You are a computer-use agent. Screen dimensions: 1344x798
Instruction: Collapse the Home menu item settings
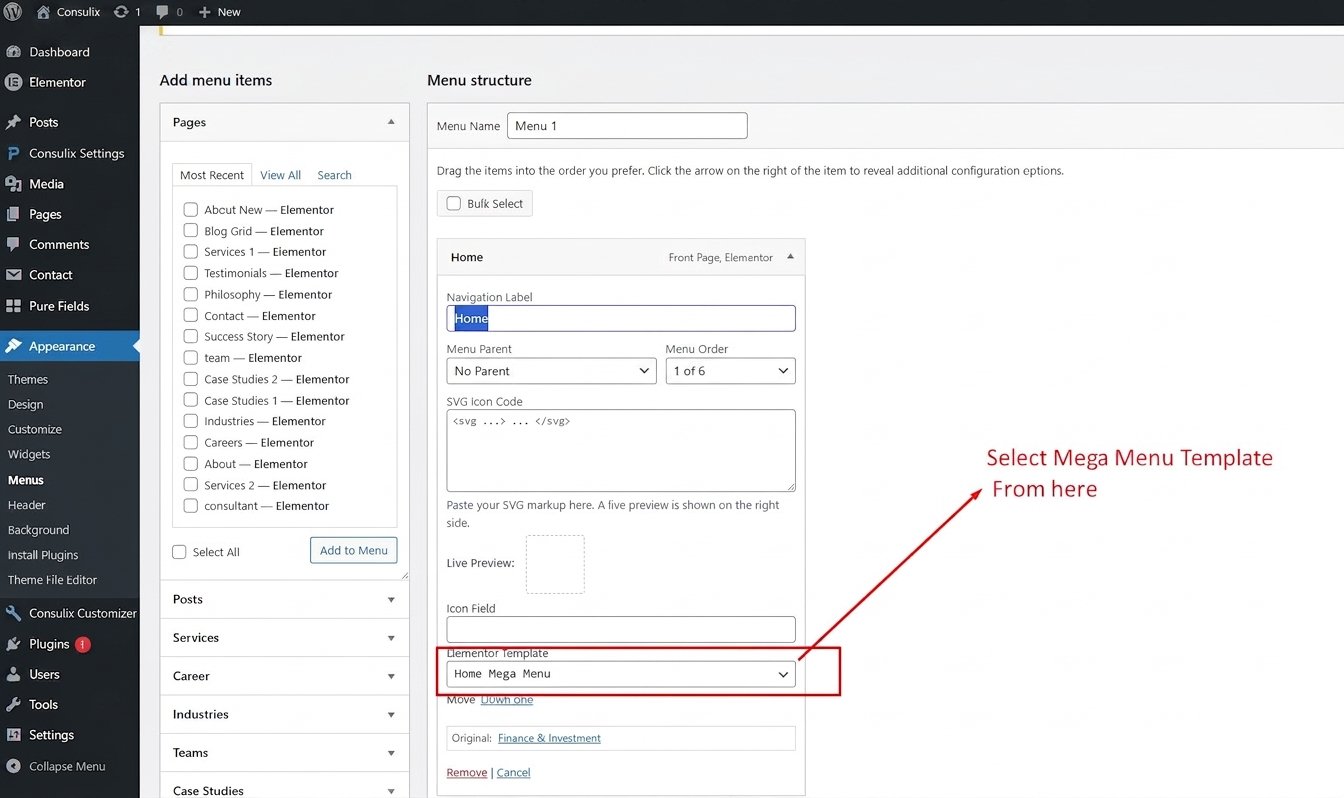point(790,257)
